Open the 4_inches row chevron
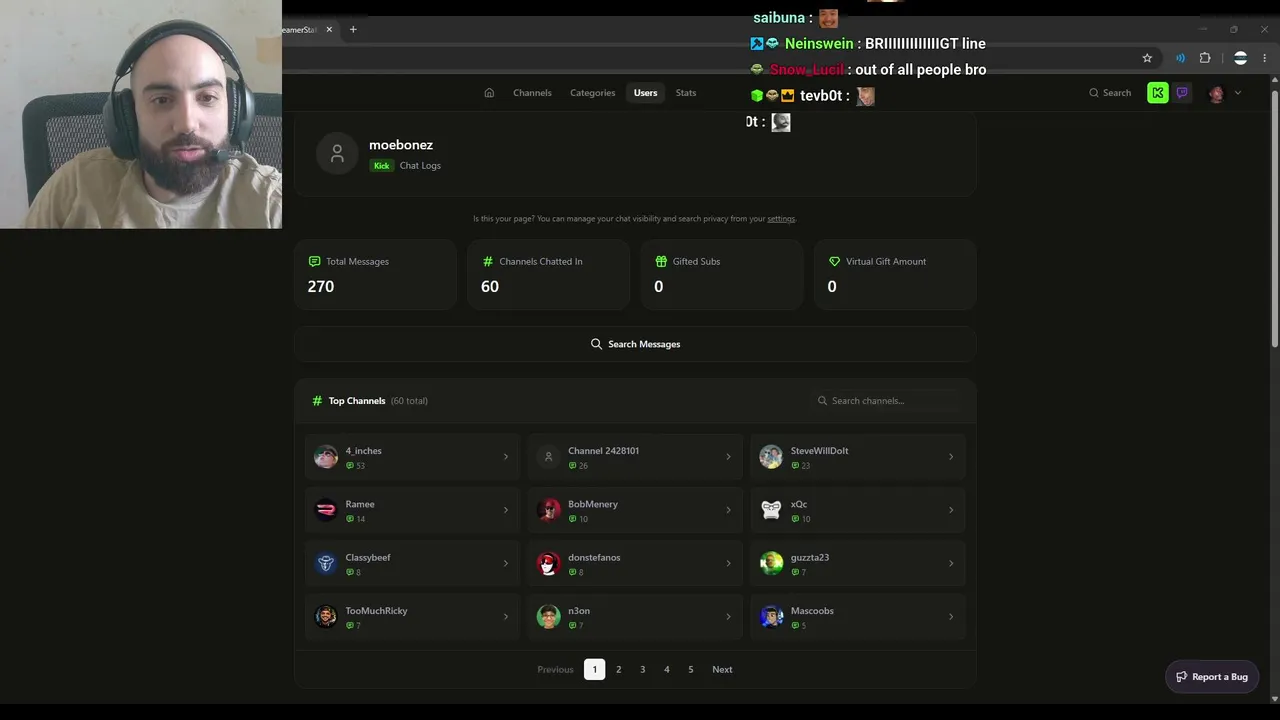 (505, 457)
